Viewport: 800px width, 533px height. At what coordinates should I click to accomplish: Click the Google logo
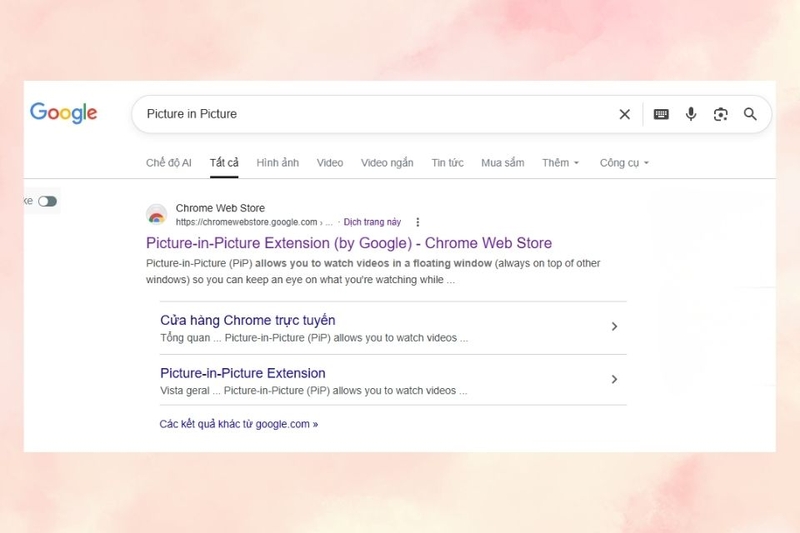[x=63, y=113]
